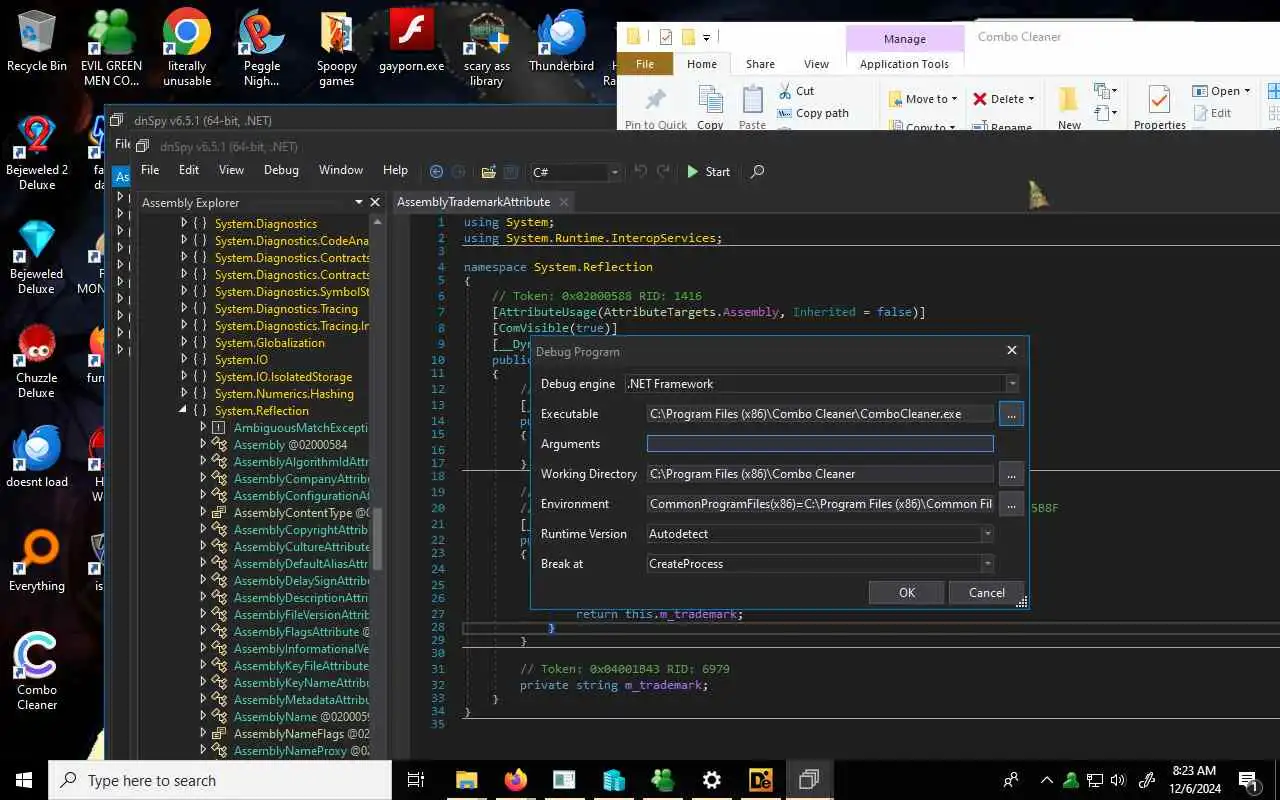
Task: Select the Bejeweled 2 Deluxe shortcut
Action: click(37, 152)
